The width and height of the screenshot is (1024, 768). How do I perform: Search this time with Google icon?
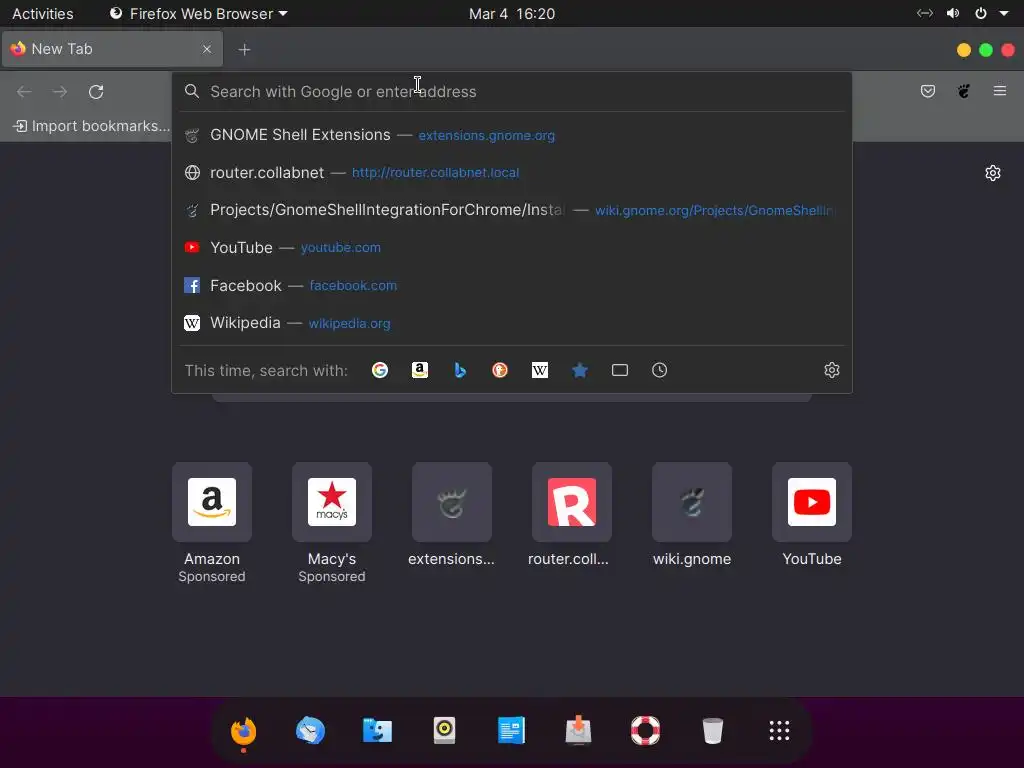[x=379, y=370]
